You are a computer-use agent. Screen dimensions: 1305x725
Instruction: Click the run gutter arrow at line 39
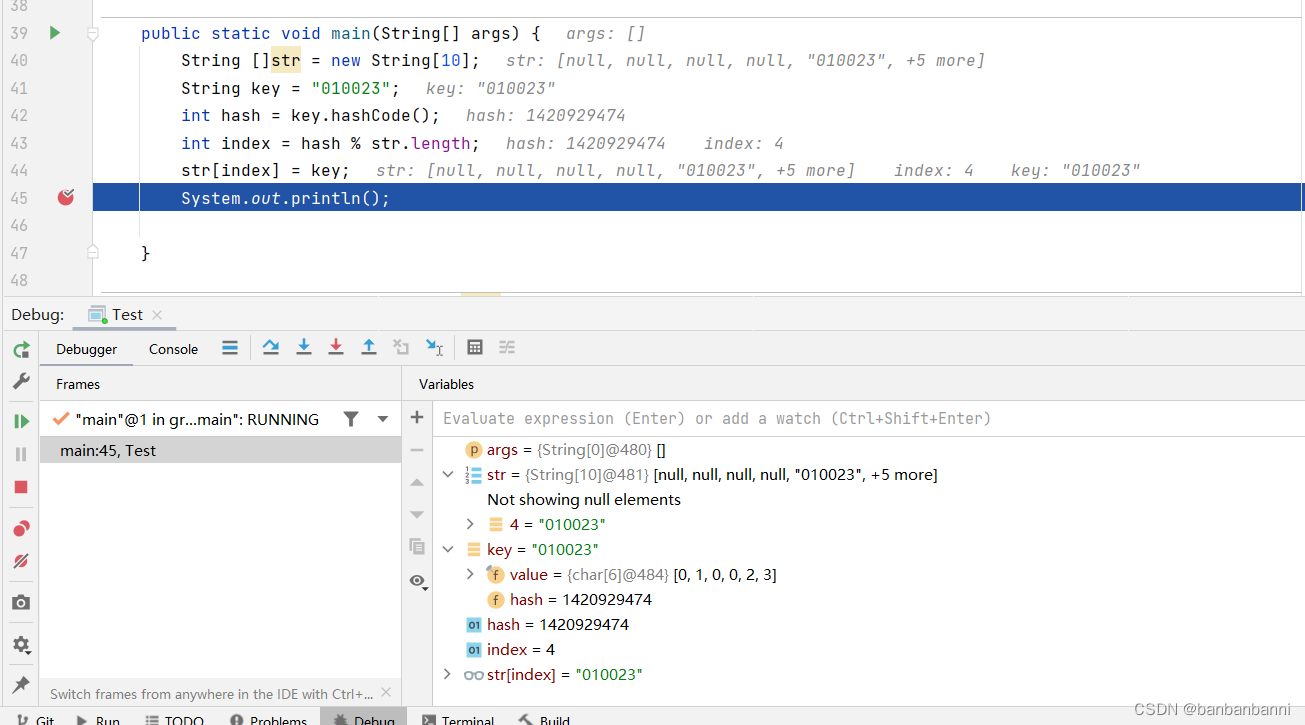click(54, 33)
